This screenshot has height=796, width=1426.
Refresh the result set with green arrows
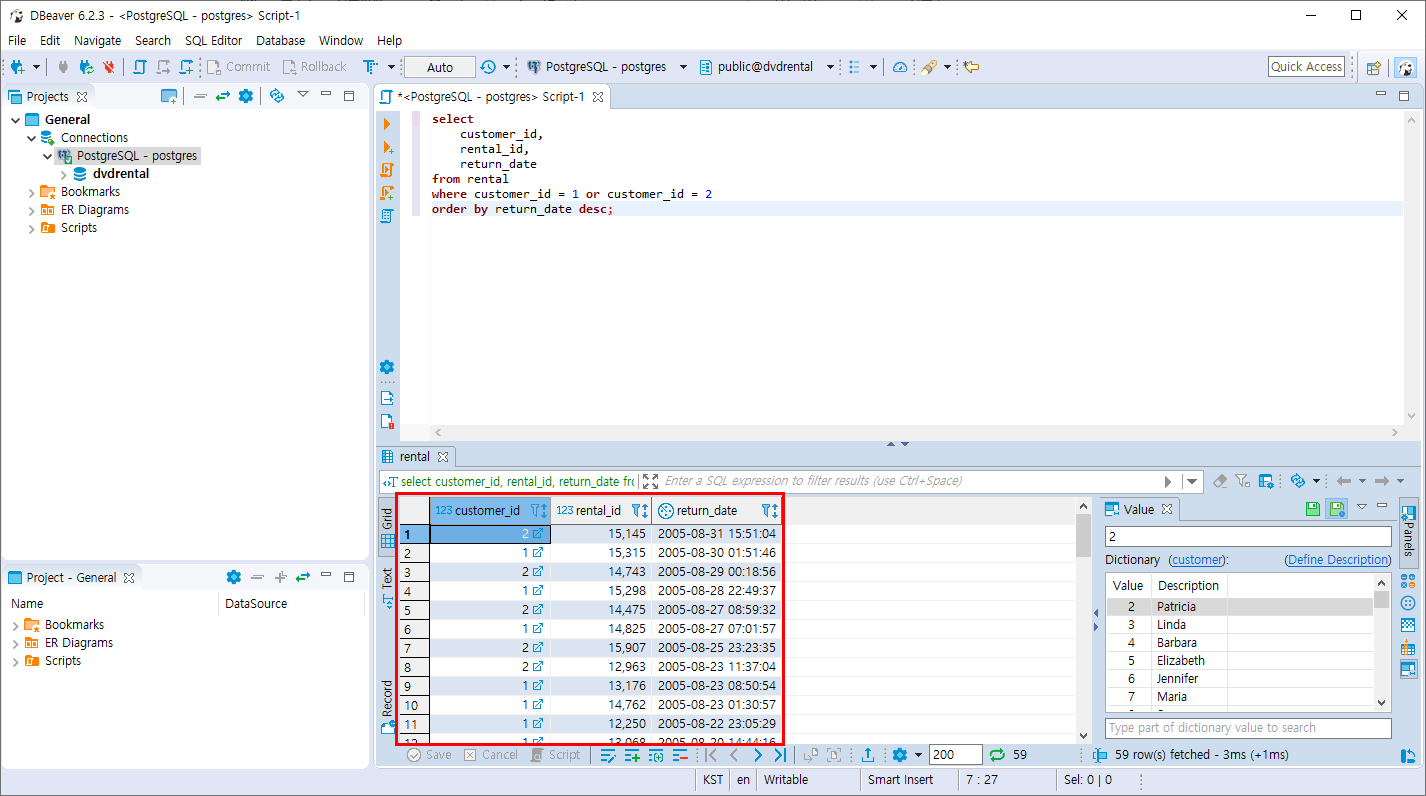click(997, 755)
